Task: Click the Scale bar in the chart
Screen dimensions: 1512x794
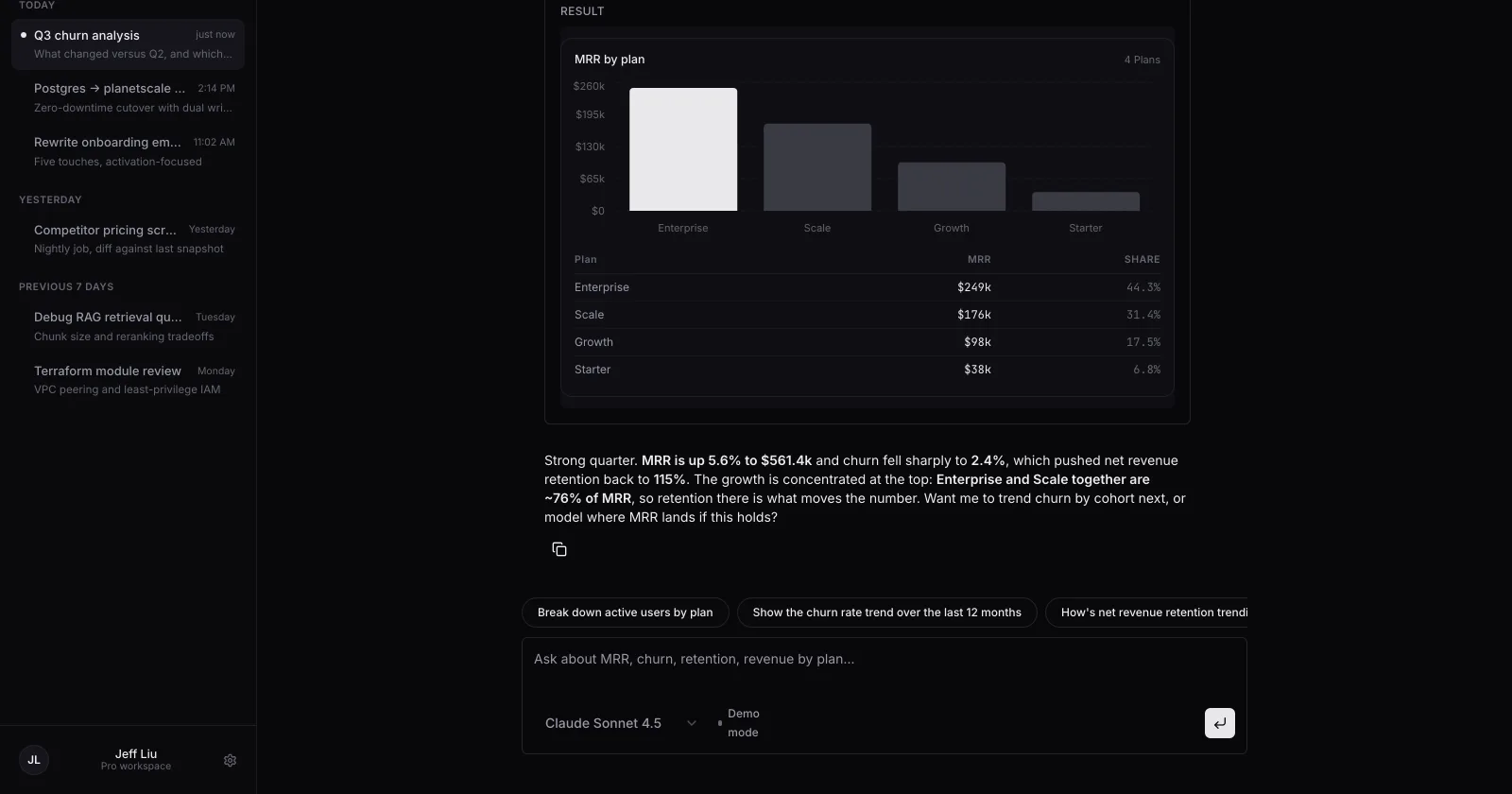Action: pyautogui.click(x=817, y=167)
